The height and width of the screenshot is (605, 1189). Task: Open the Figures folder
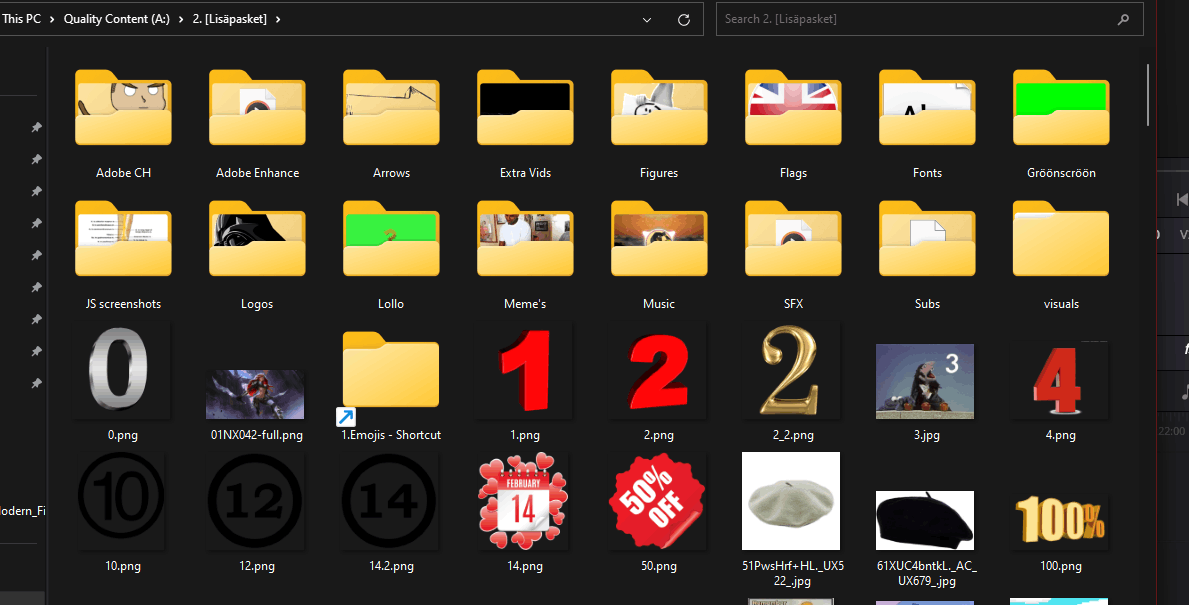pos(659,108)
